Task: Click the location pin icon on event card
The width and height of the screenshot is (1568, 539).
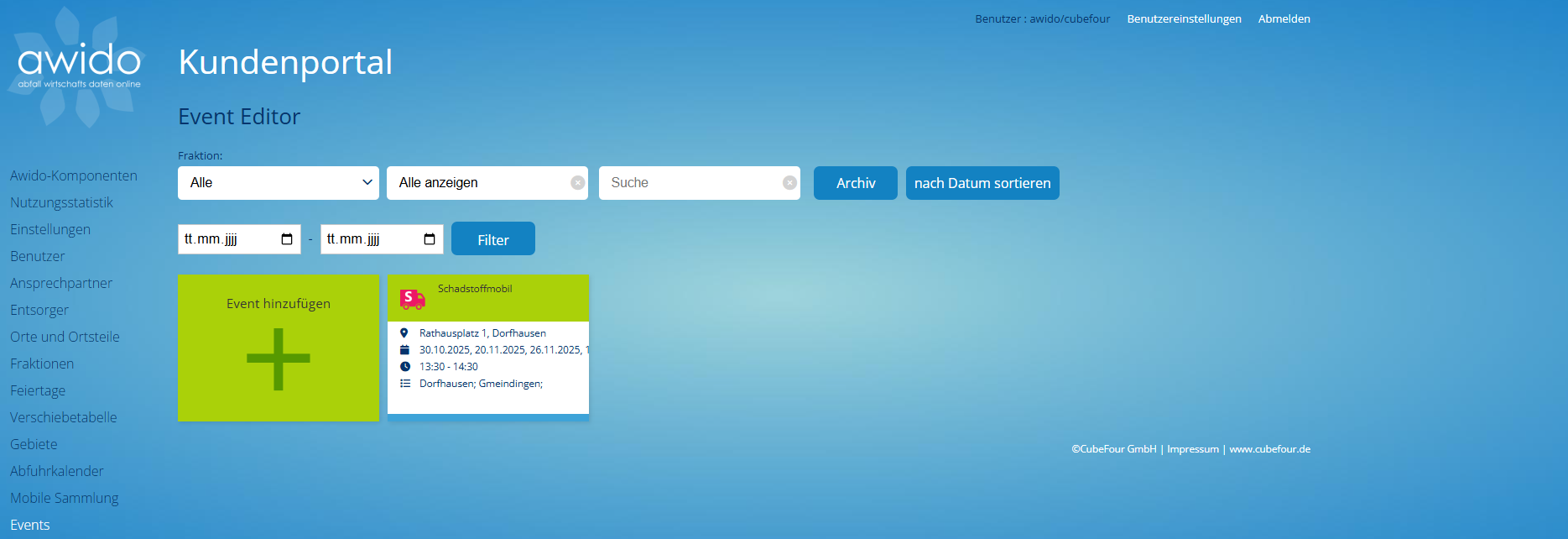Action: click(x=404, y=333)
